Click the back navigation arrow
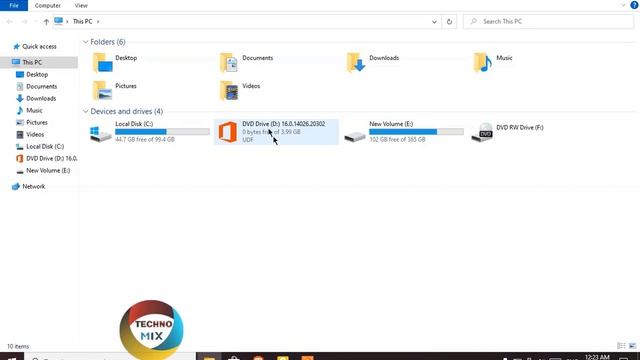The image size is (640, 360). [x=10, y=22]
